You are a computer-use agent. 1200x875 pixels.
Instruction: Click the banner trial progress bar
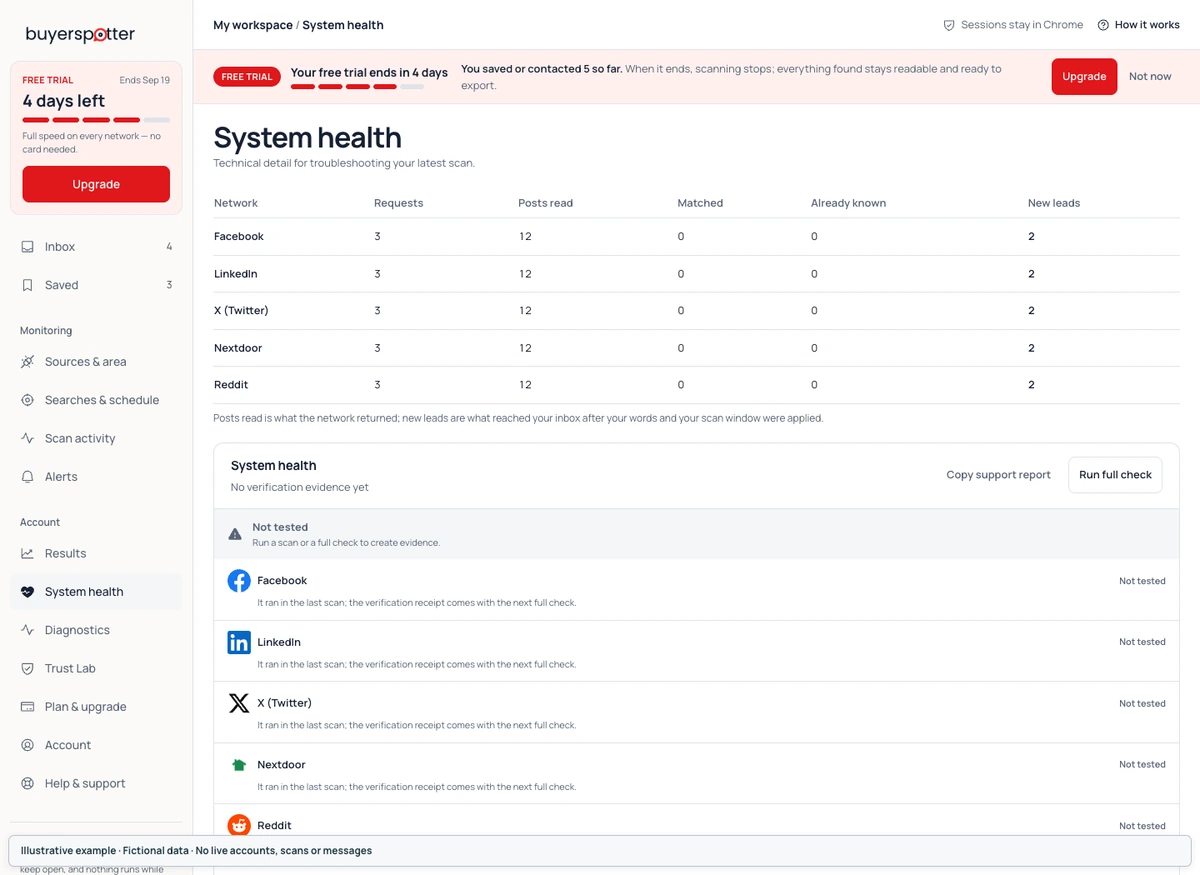[357, 87]
